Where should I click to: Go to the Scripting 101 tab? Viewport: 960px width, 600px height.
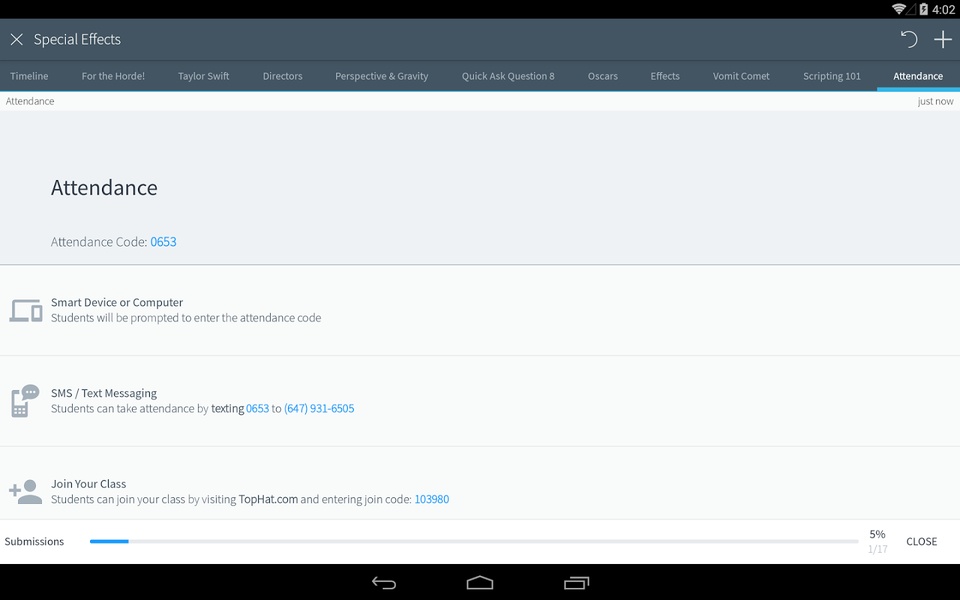pyautogui.click(x=832, y=76)
